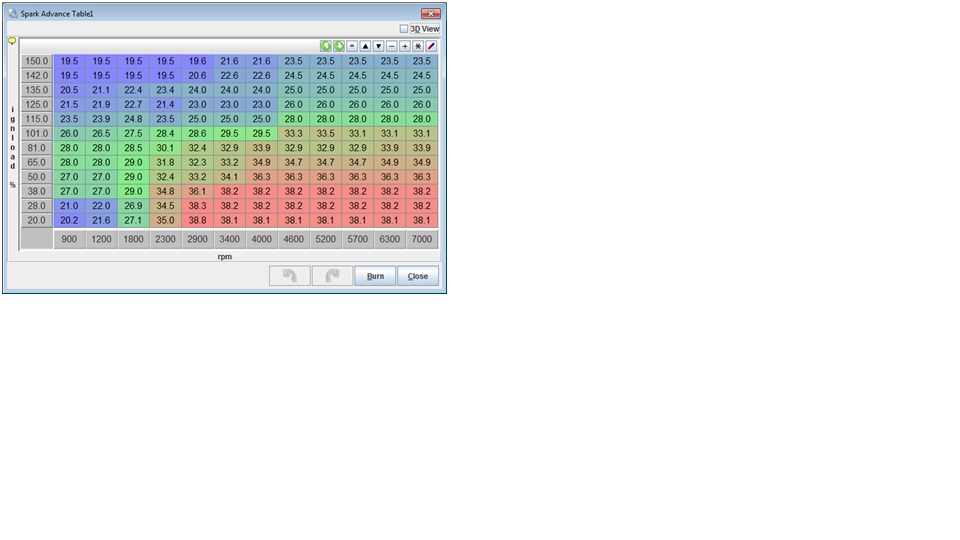The width and height of the screenshot is (960, 540).
Task: Select the 1200 rpm column header
Action: (x=102, y=239)
